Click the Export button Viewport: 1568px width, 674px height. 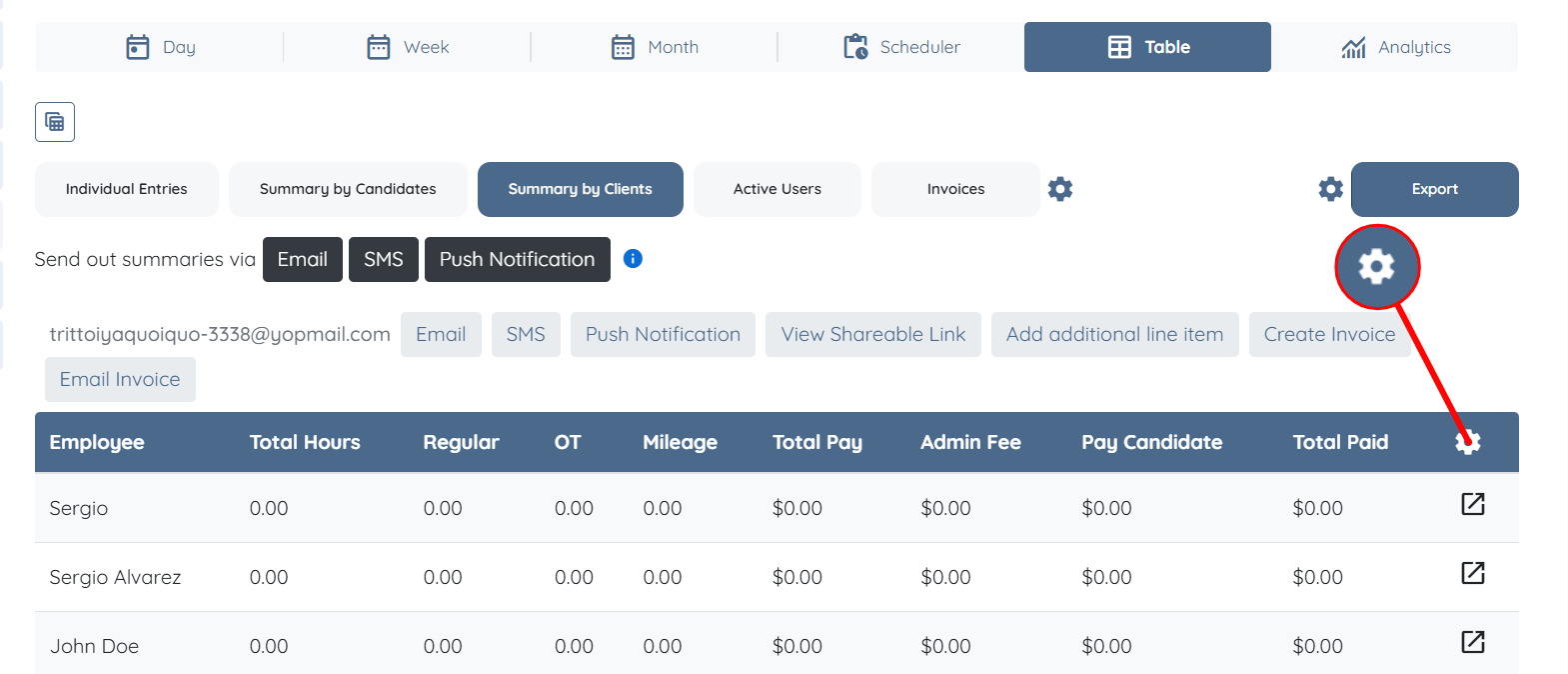(1434, 189)
